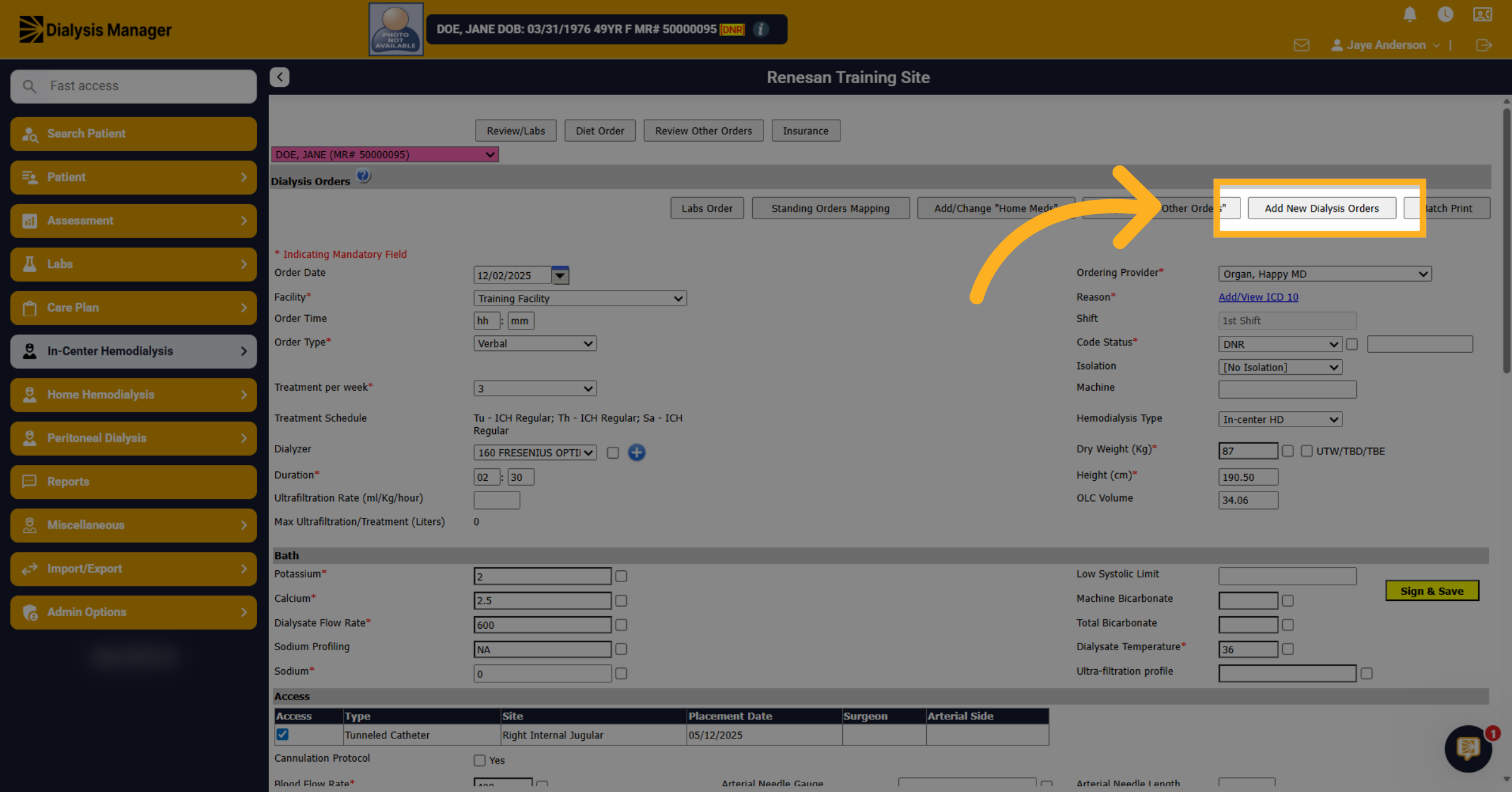Open the Reports sidebar item
The width and height of the screenshot is (1512, 792).
134,481
